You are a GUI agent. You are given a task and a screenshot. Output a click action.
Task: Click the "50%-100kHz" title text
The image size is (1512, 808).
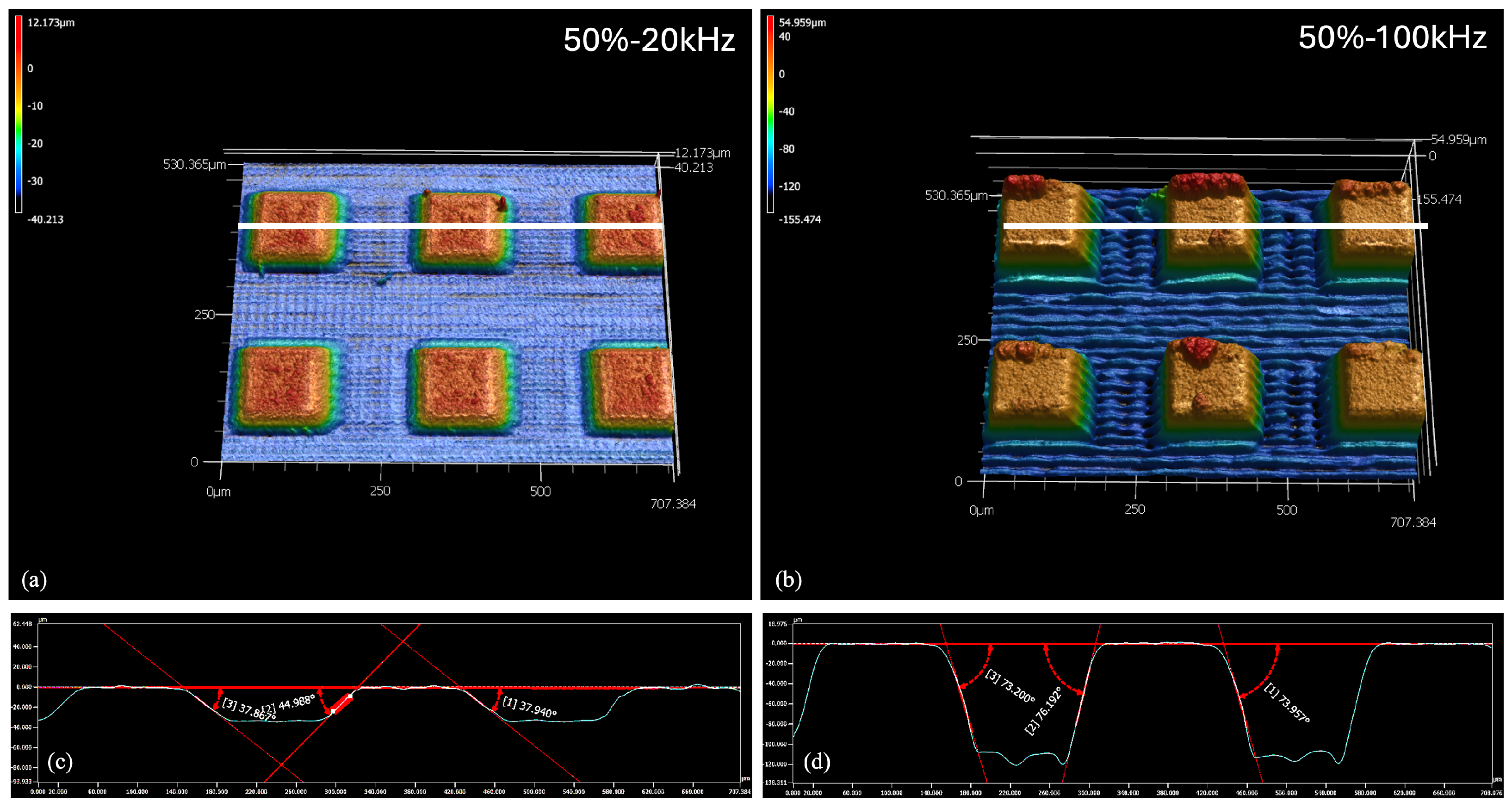[x=1392, y=37]
